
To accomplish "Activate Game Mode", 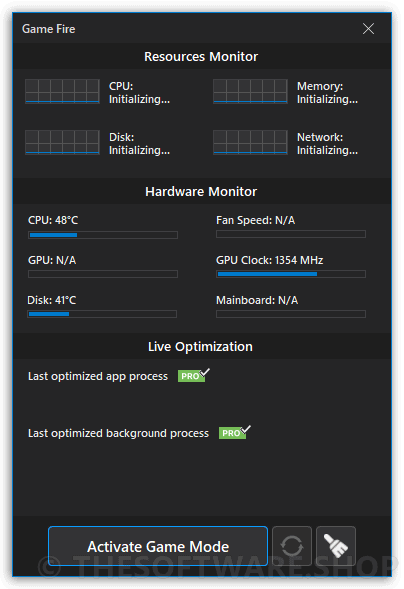I will tap(158, 546).
